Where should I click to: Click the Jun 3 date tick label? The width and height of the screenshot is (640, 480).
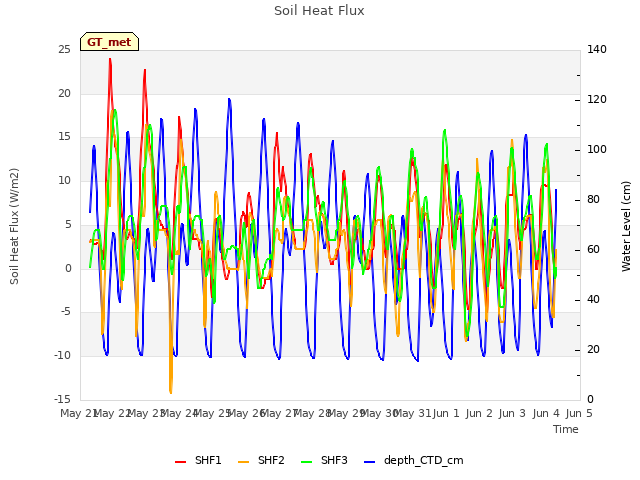[512, 413]
